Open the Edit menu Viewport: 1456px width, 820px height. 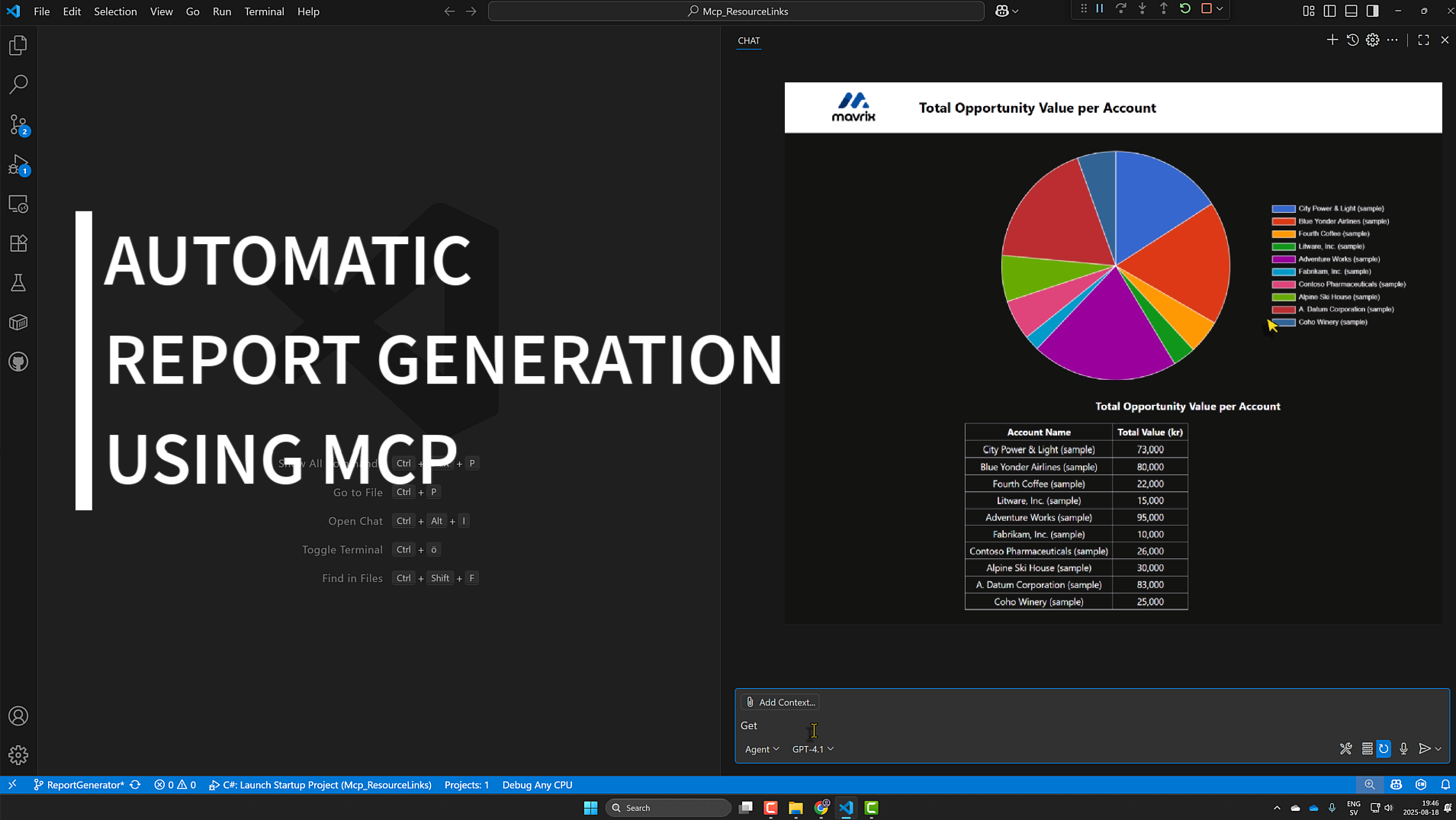click(x=72, y=11)
